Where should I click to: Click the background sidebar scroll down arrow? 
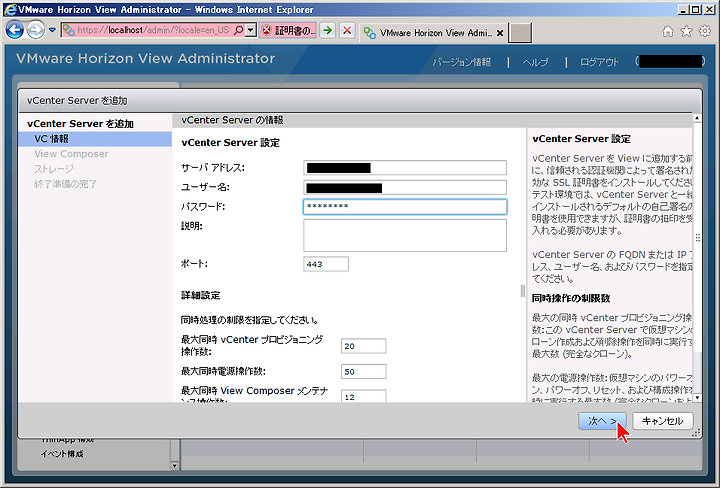click(x=174, y=466)
